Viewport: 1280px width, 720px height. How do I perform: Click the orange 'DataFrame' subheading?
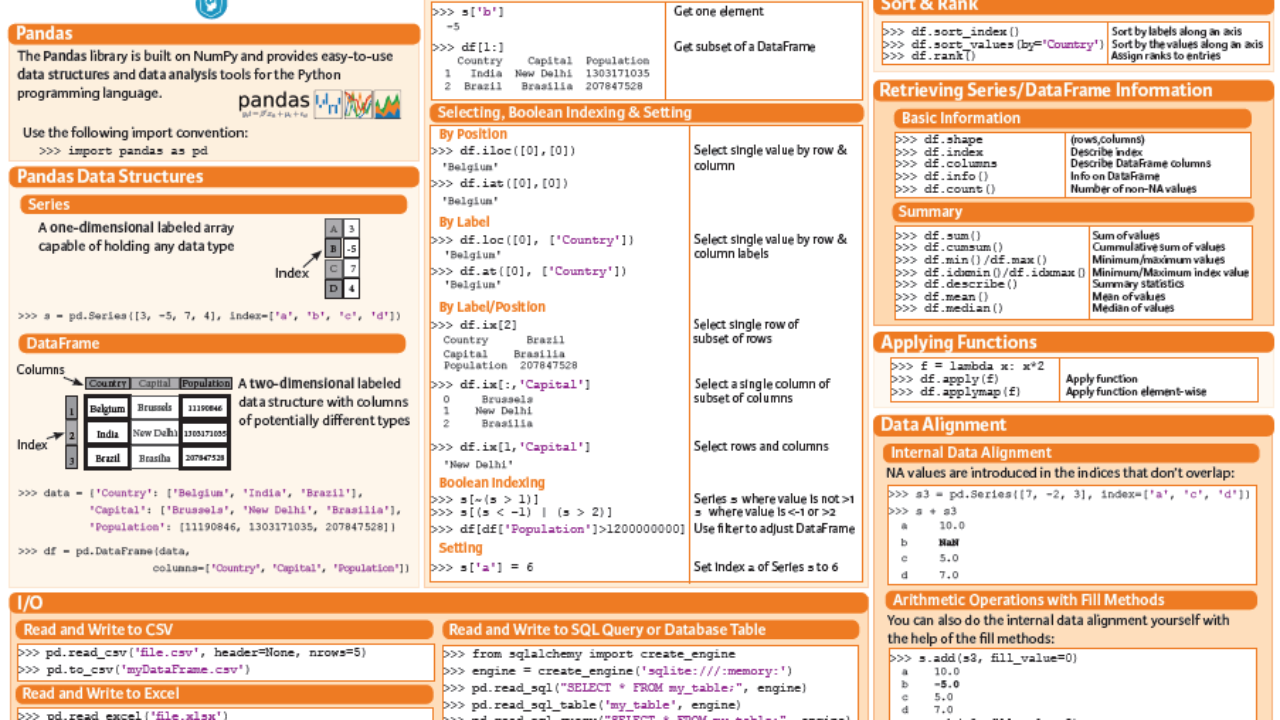213,343
